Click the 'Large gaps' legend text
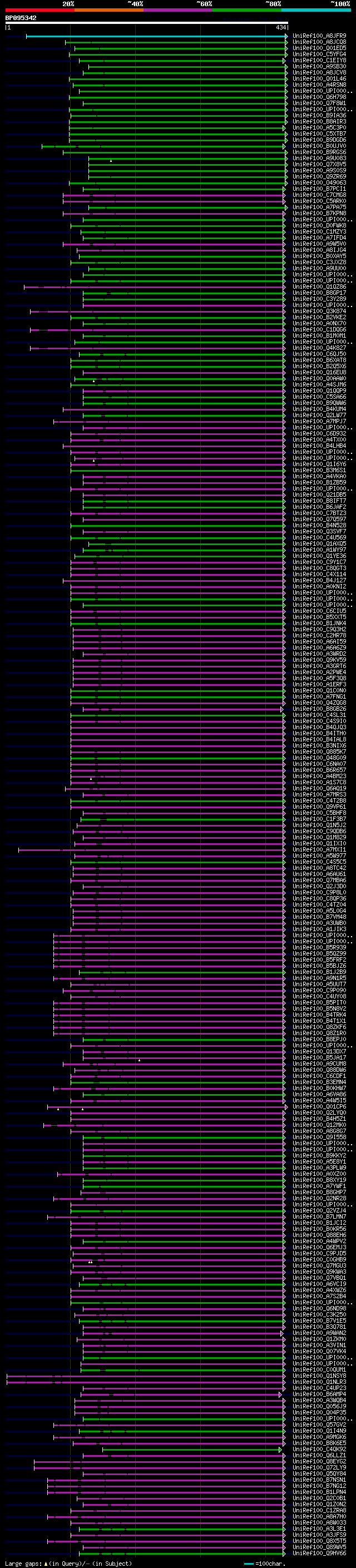356x1568 pixels. [x=24, y=1563]
